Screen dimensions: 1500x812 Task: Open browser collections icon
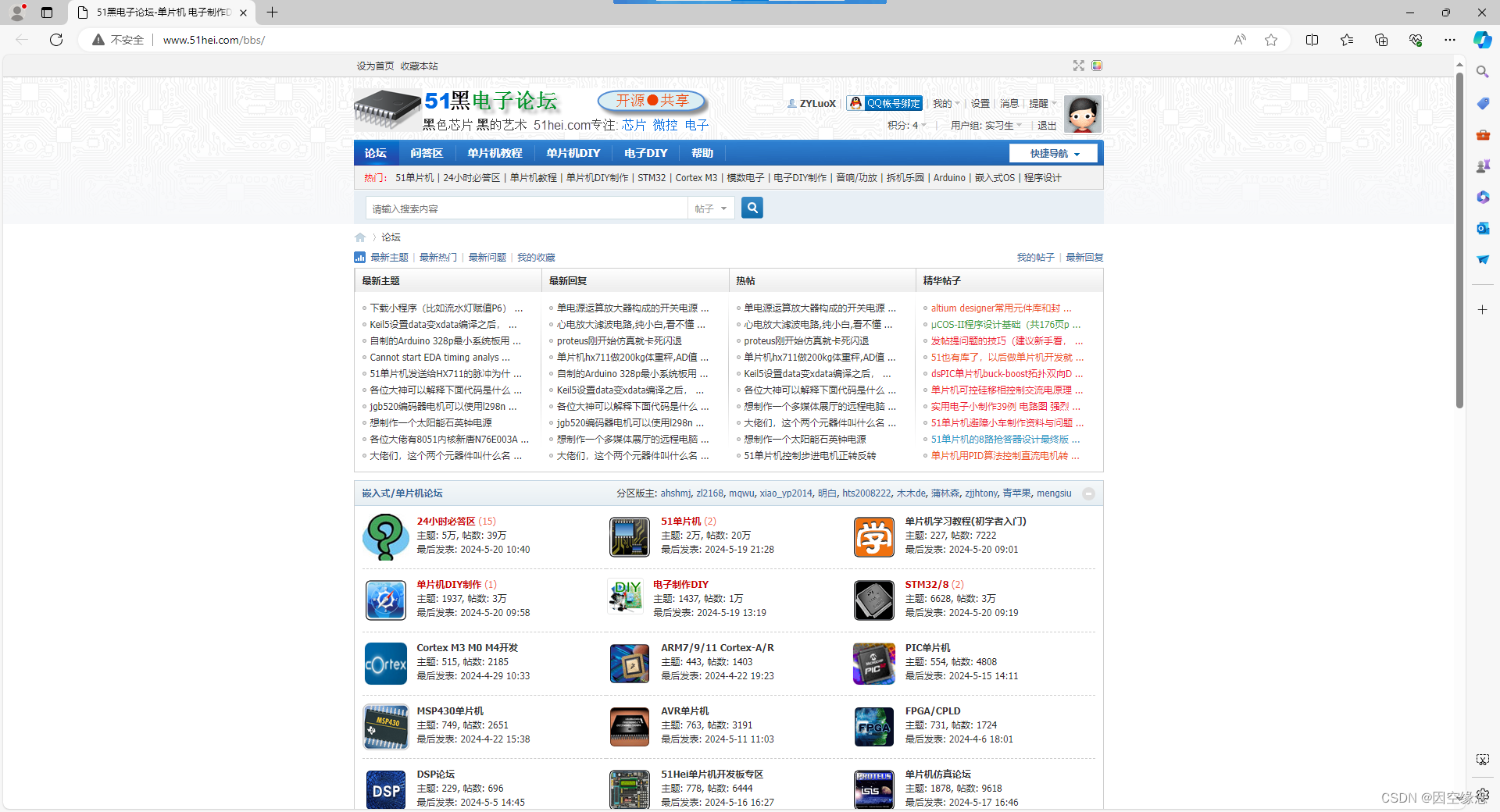[x=1381, y=40]
